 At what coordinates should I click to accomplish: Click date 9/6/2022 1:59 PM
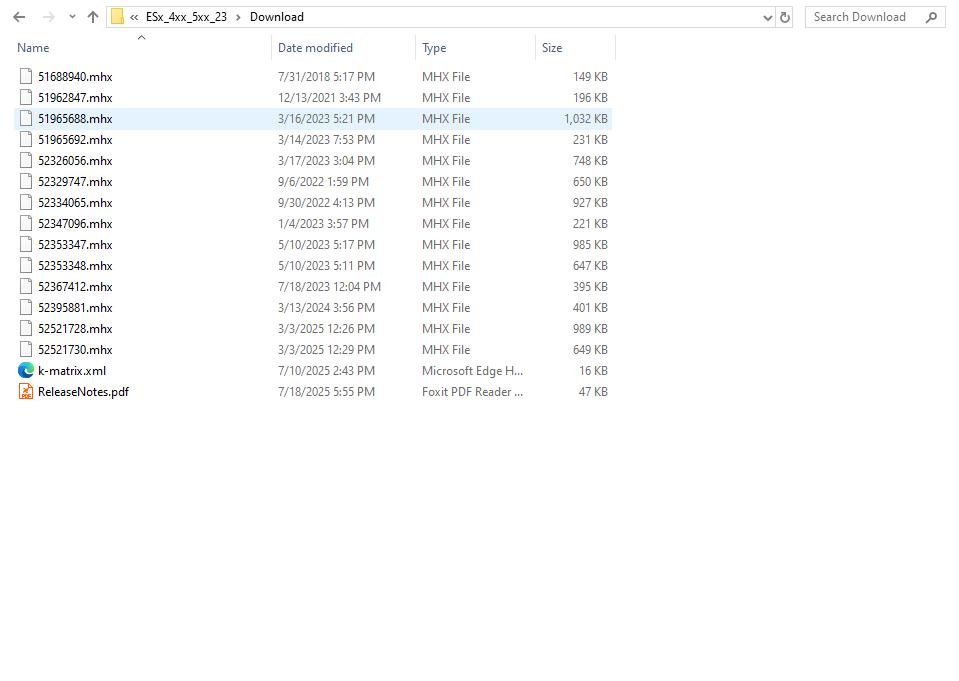click(323, 181)
